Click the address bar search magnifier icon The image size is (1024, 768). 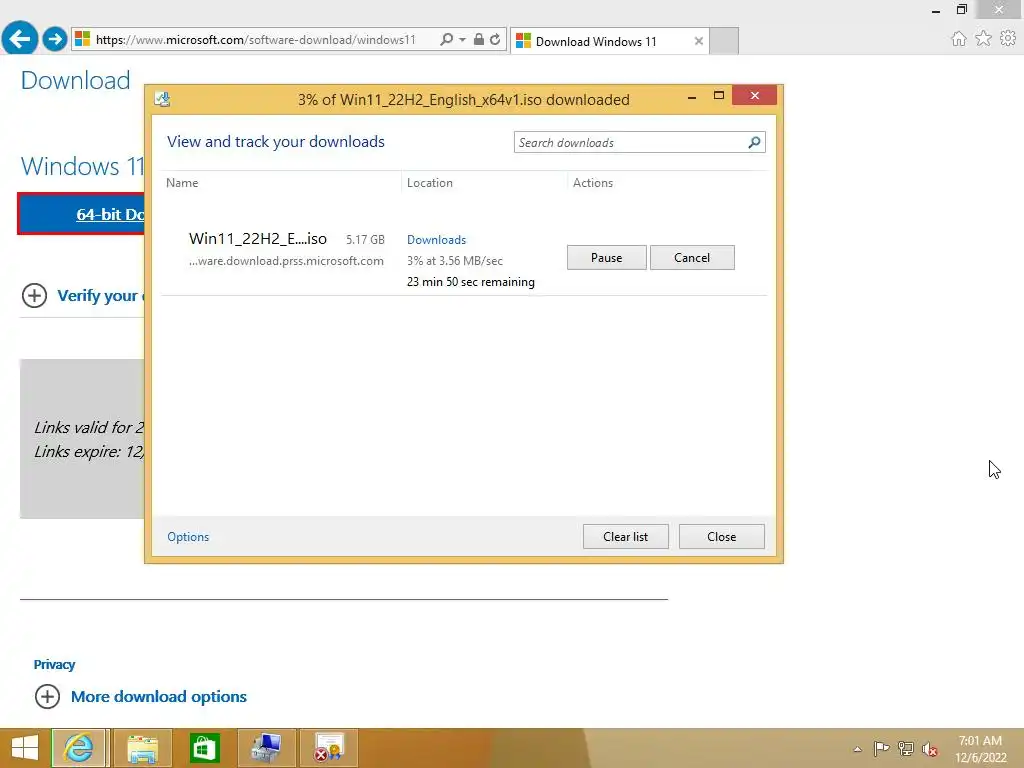click(446, 39)
